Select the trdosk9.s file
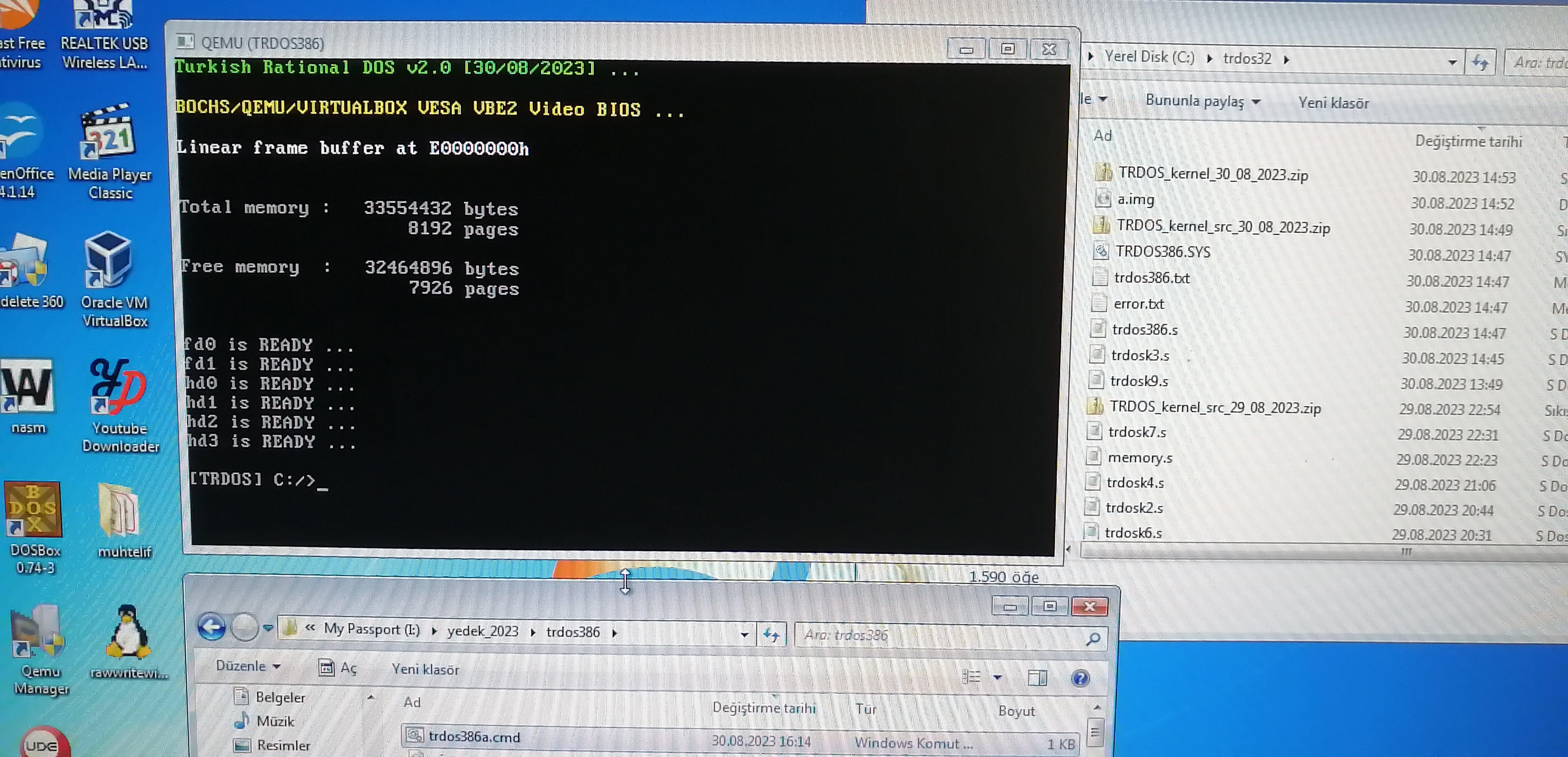The height and width of the screenshot is (757, 1568). 1128,380
